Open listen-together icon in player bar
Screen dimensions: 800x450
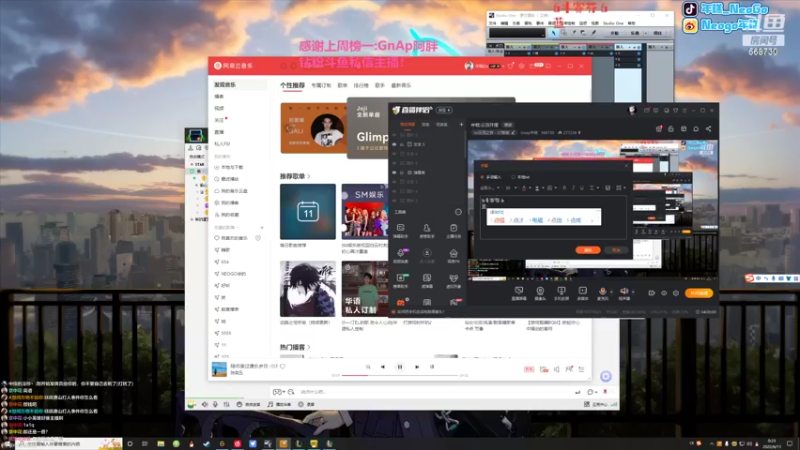click(x=569, y=369)
